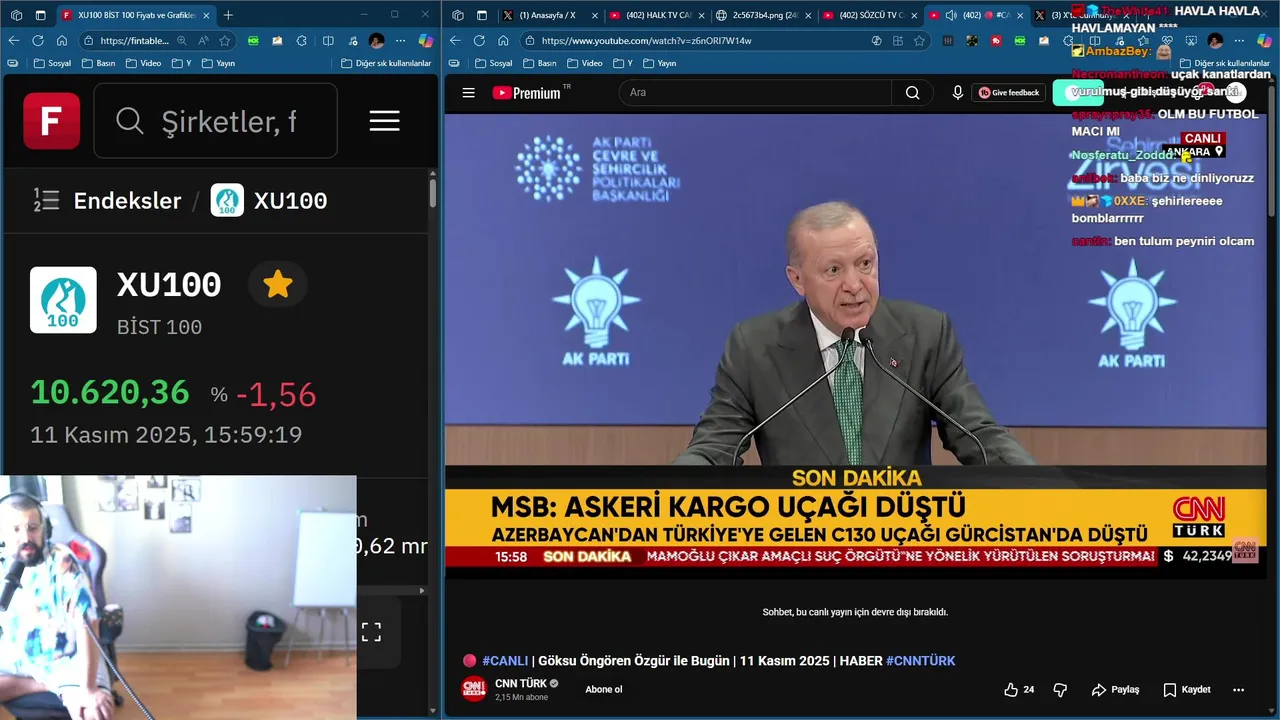Toggle favorite star in fintables address bar

click(225, 41)
